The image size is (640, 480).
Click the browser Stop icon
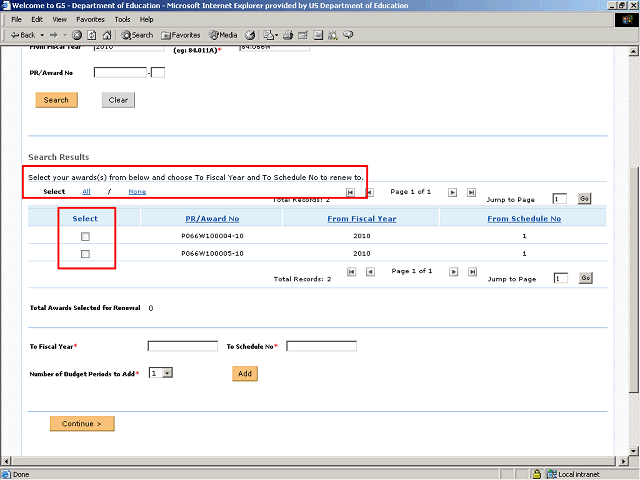click(x=77, y=35)
